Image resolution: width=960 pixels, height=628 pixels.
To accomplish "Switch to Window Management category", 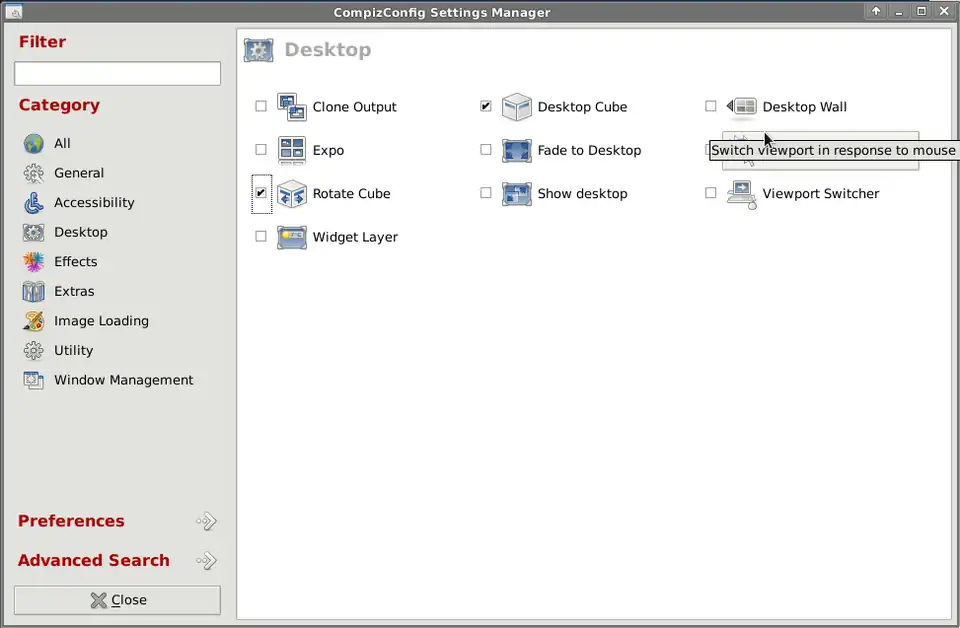I will 123,380.
